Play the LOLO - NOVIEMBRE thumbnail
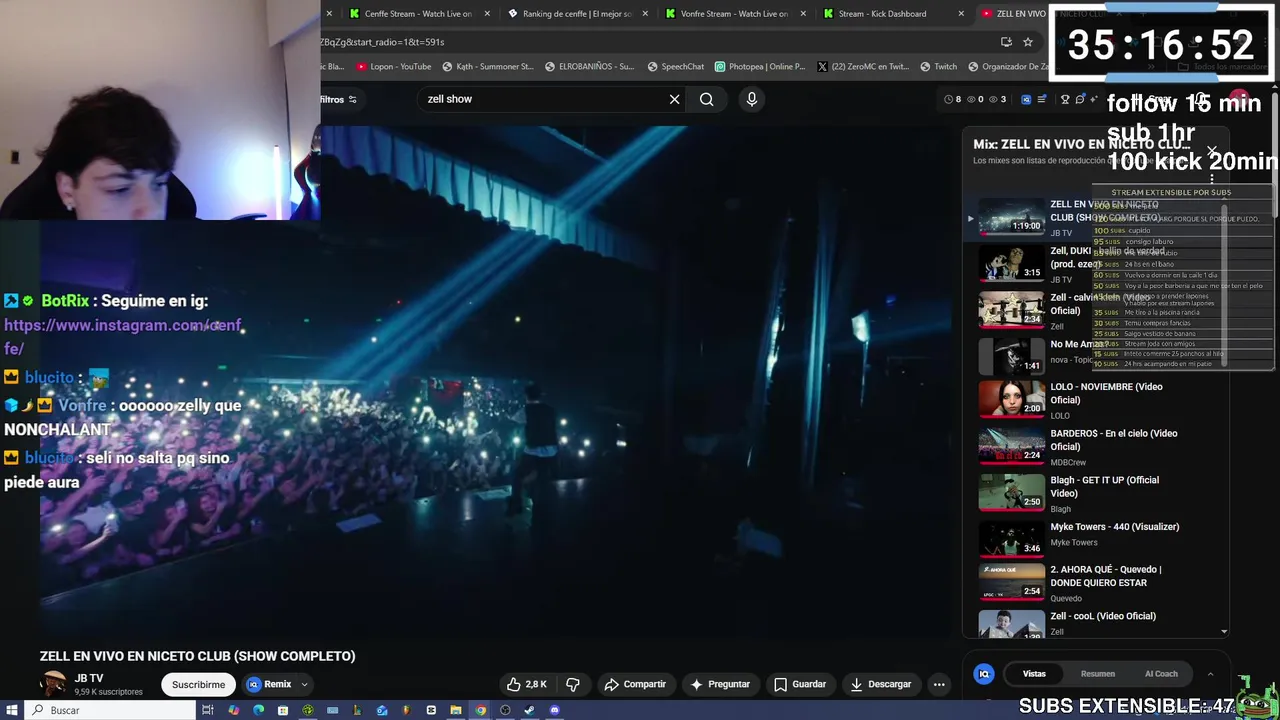1280x720 pixels. (1011, 399)
